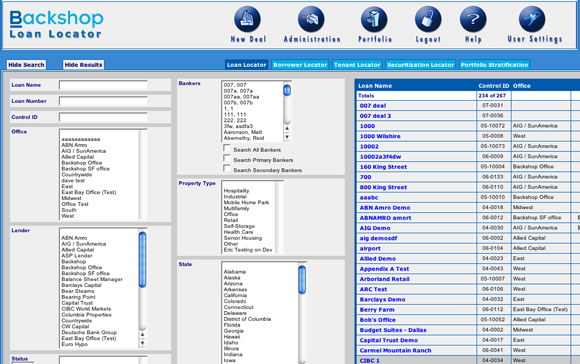Open the ABN Amro Demo loan
This screenshot has width=580, height=364.
[385, 208]
